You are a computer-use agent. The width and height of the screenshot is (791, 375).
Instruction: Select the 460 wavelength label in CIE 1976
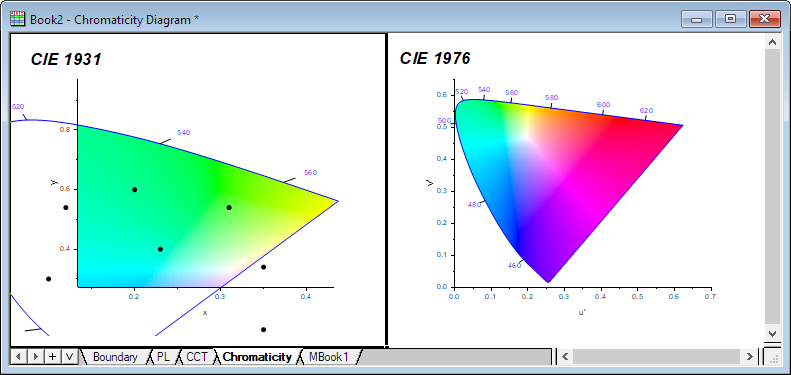click(x=515, y=265)
